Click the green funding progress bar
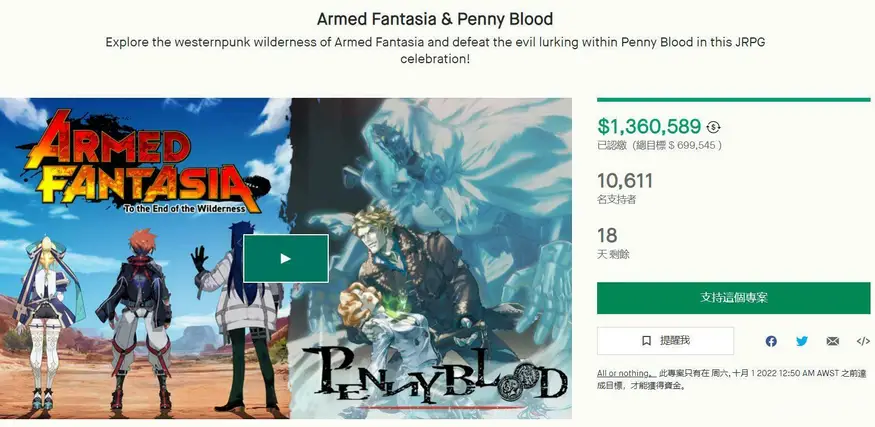 (x=733, y=100)
